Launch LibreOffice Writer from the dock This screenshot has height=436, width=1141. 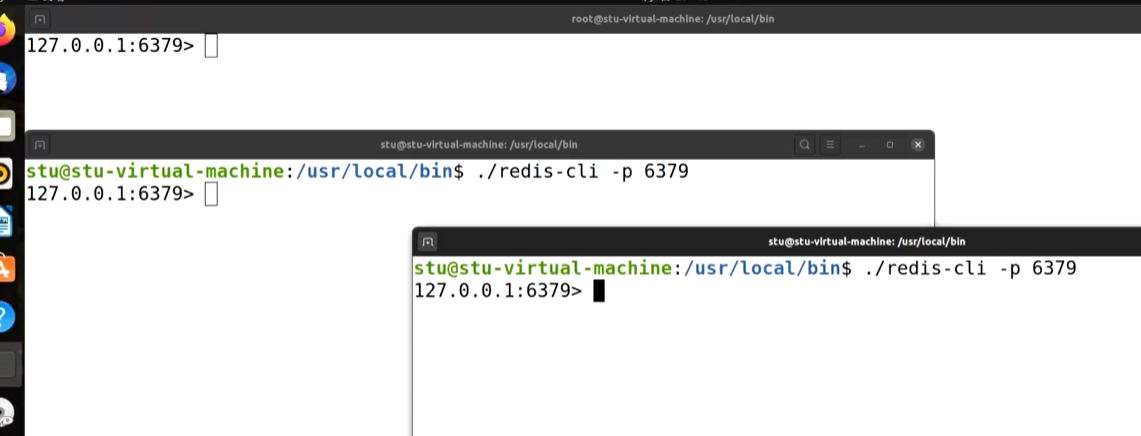[x=5, y=221]
